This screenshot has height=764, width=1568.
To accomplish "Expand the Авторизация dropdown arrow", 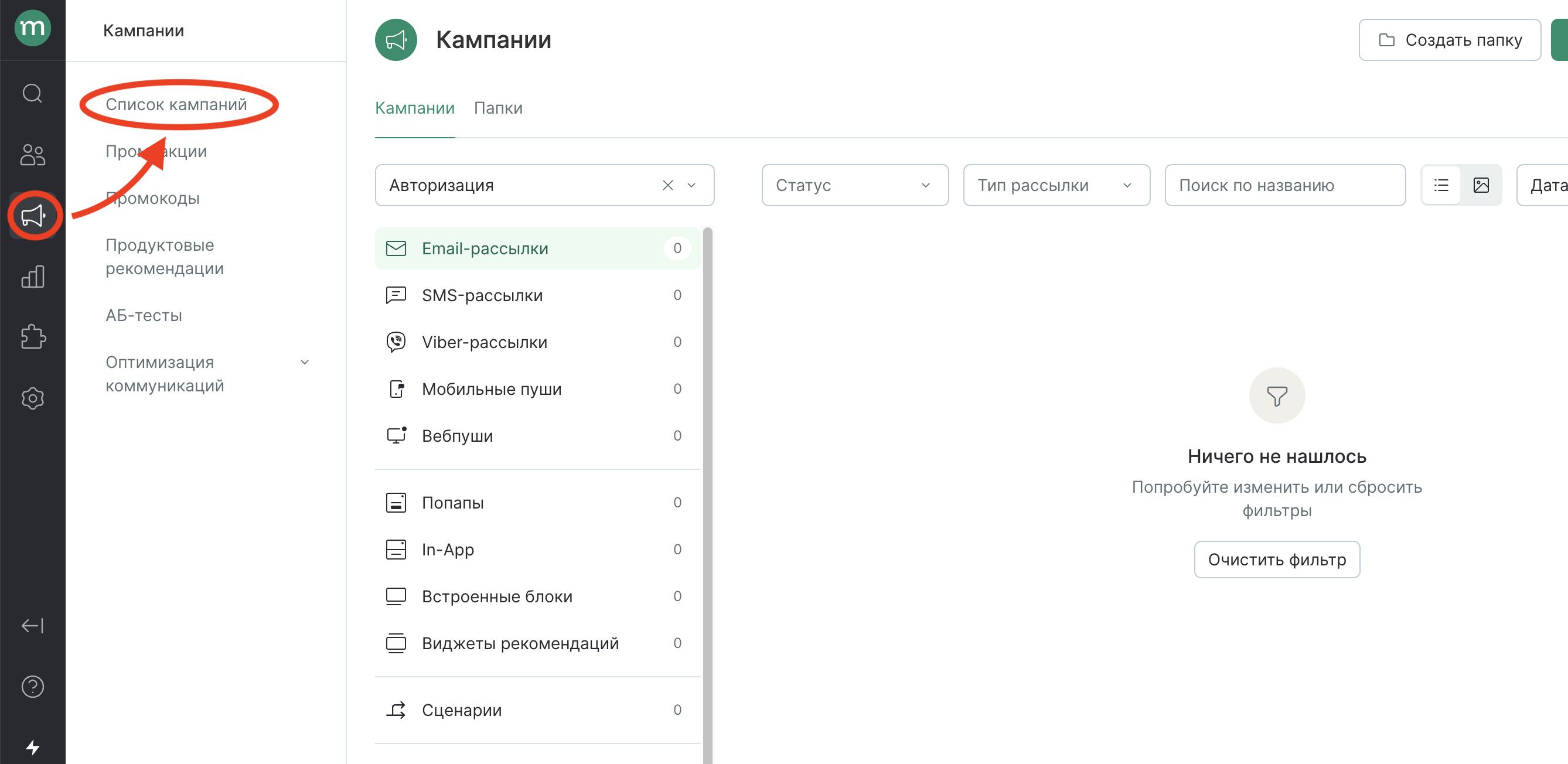I will [x=691, y=185].
